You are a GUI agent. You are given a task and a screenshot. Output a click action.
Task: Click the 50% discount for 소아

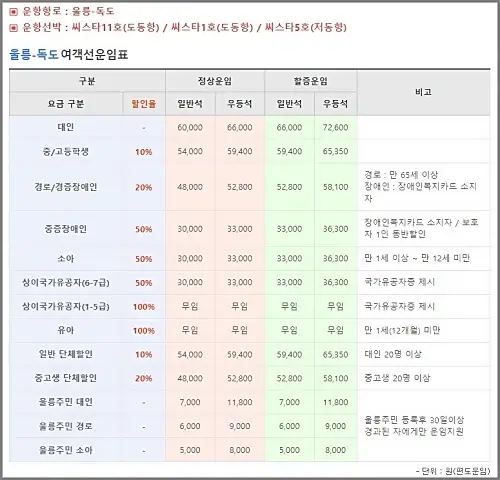tap(144, 259)
